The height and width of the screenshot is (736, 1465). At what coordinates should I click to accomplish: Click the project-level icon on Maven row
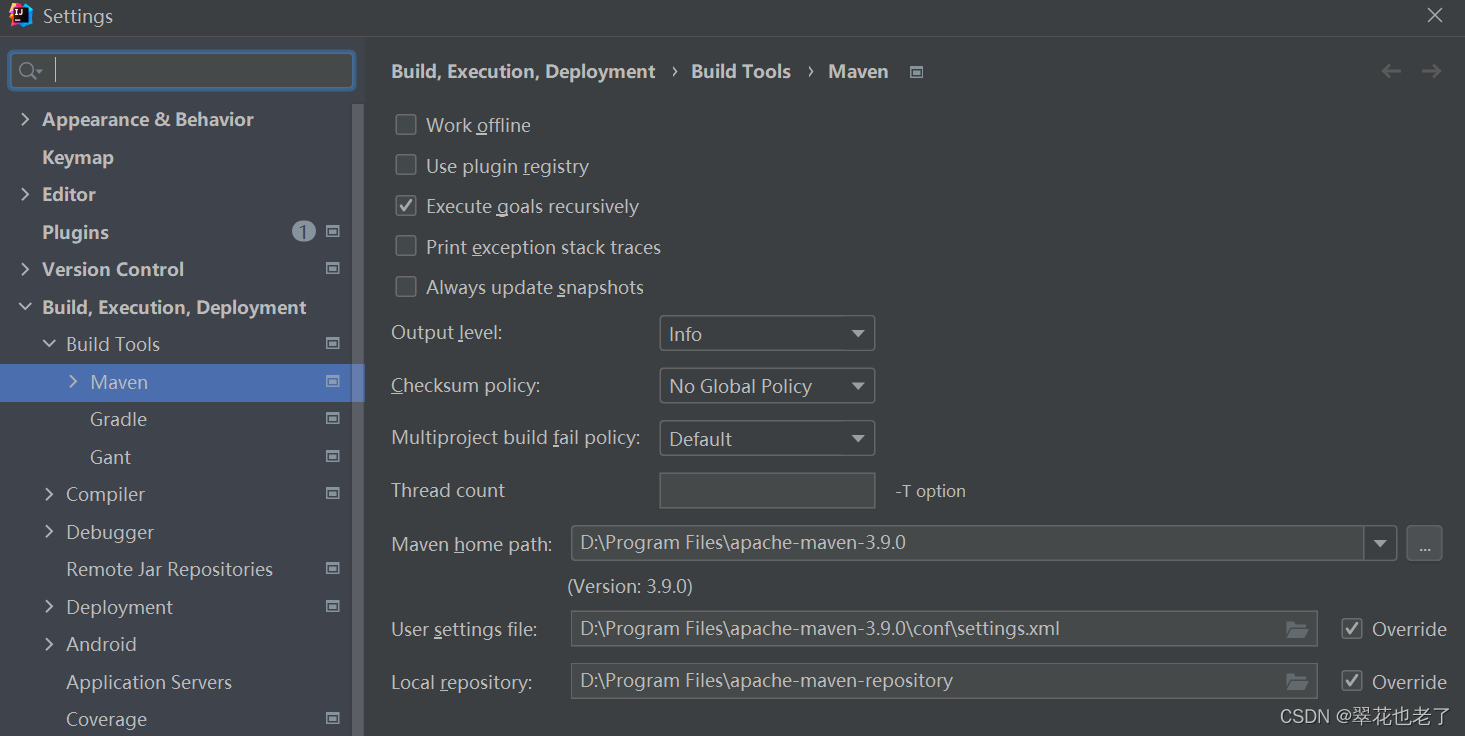pyautogui.click(x=333, y=381)
